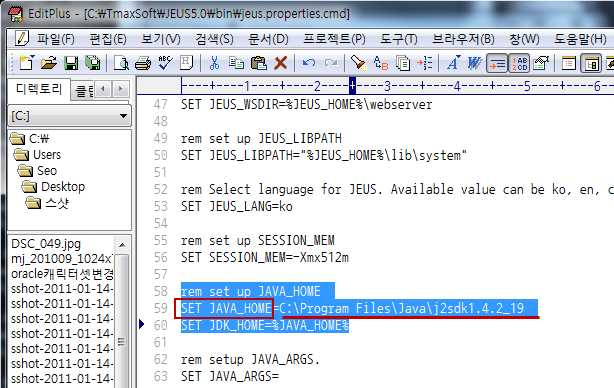
Task: Select the C:\ root folder in tree
Action: pos(39,139)
